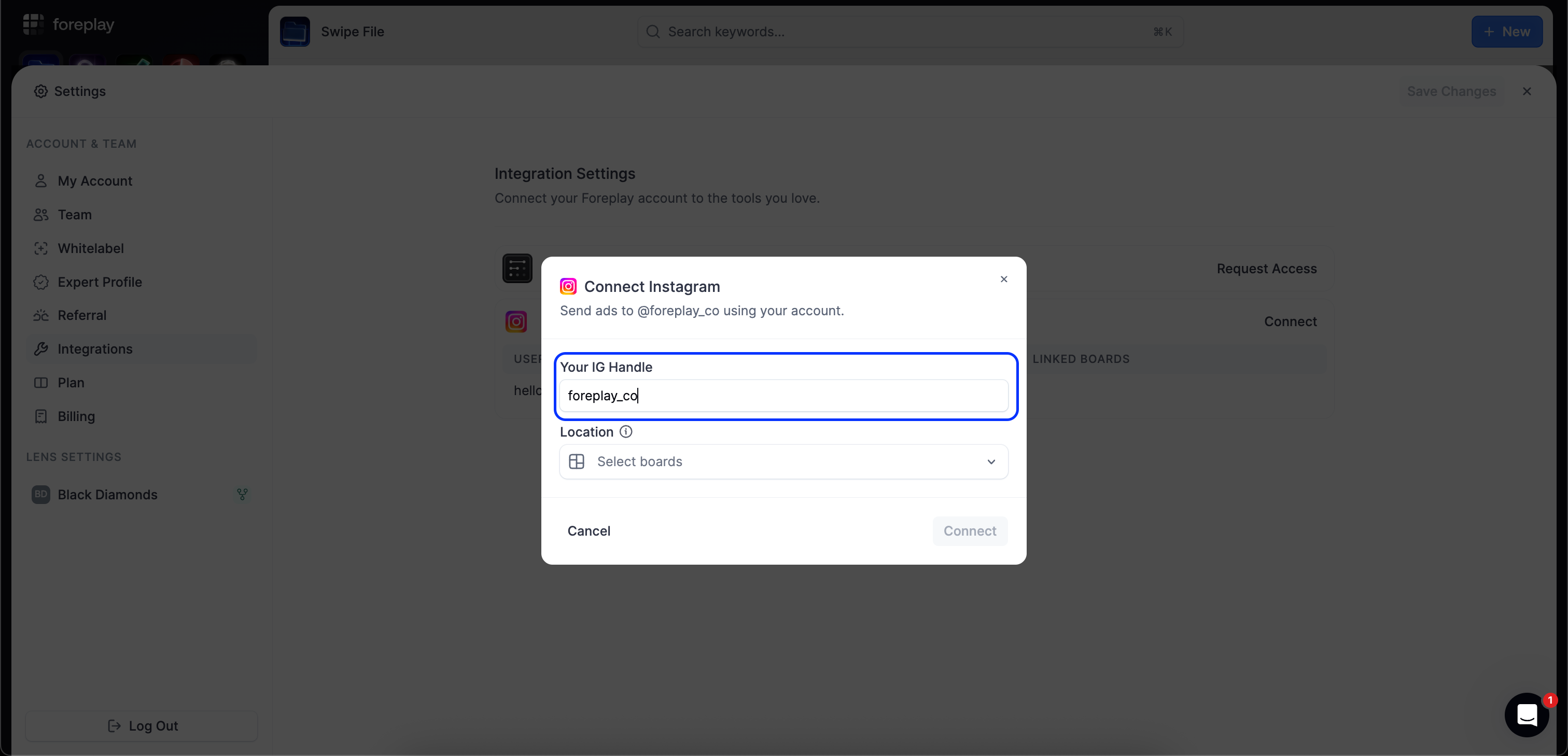1568x756 pixels.
Task: Click the My Account person icon
Action: point(41,181)
